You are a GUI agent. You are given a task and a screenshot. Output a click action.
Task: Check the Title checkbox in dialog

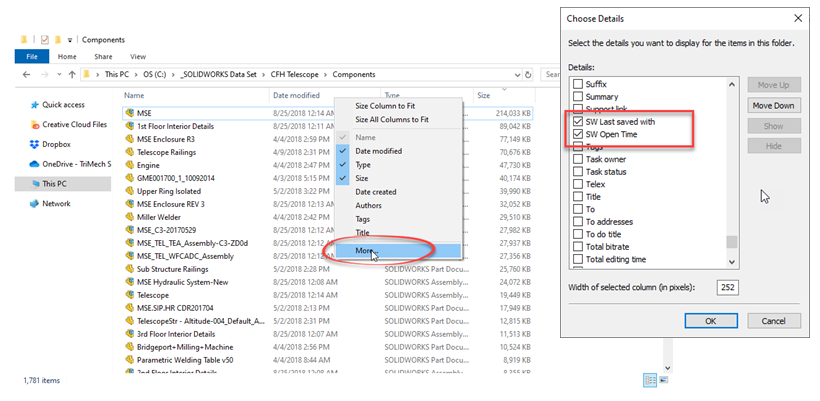(578, 197)
